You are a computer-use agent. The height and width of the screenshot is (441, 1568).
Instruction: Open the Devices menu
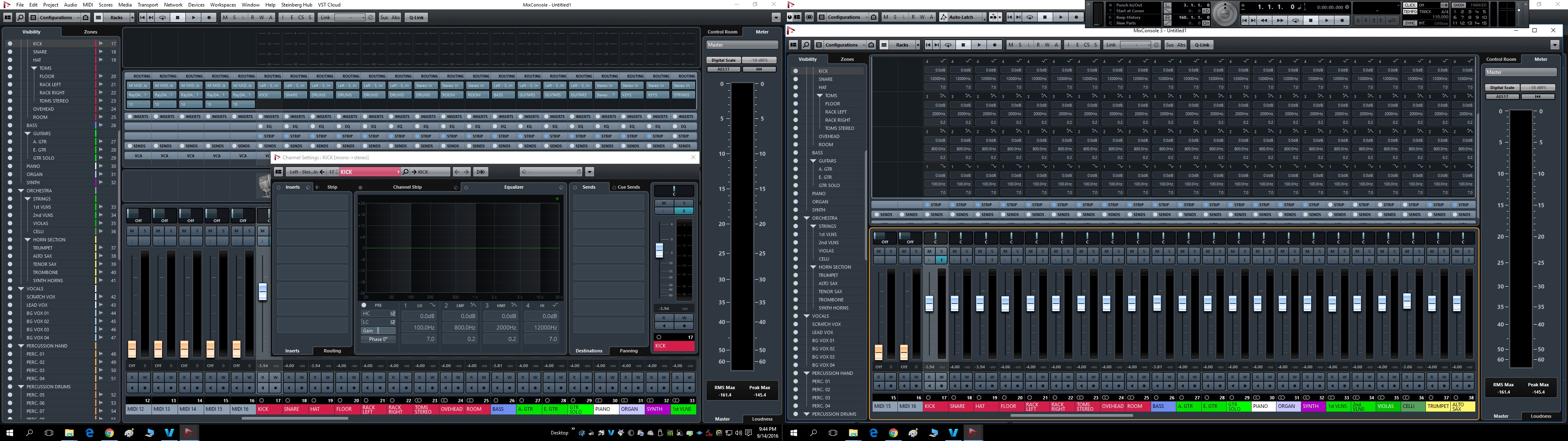(x=196, y=4)
